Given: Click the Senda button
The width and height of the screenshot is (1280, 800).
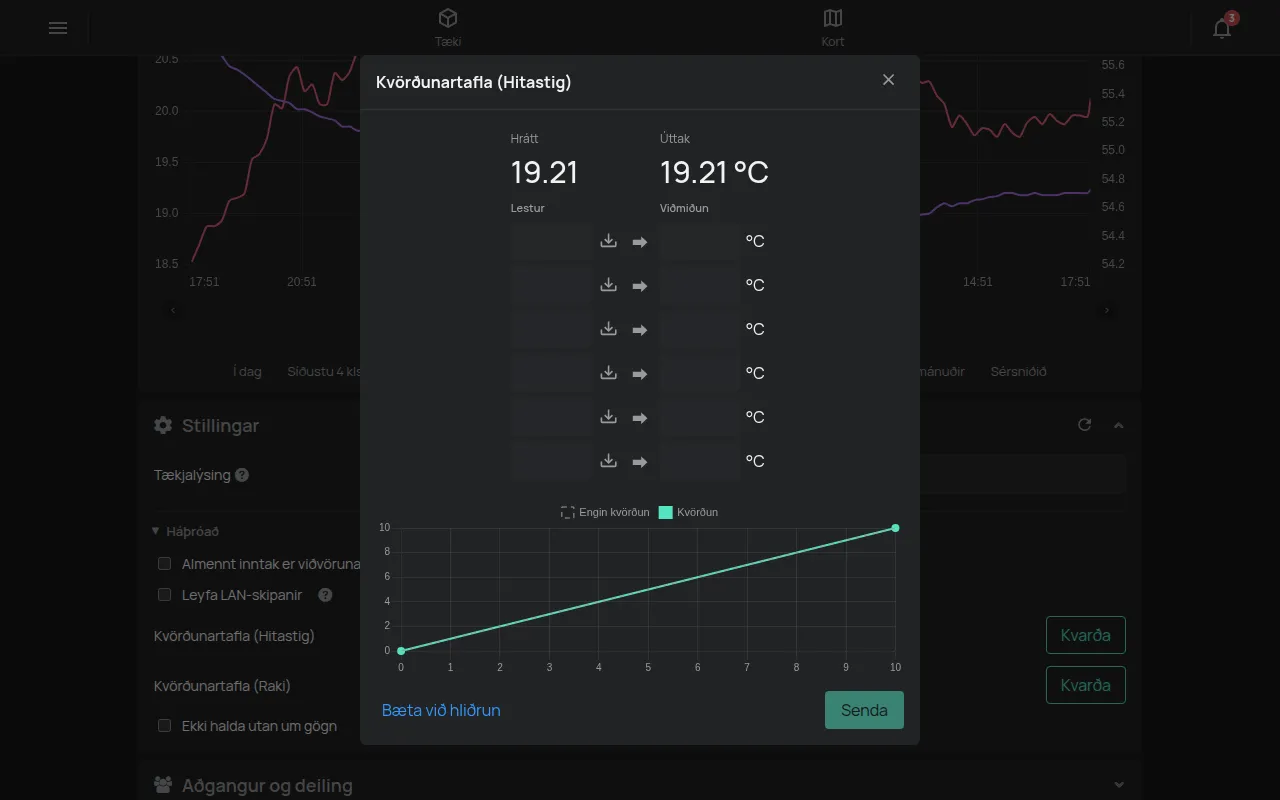Looking at the screenshot, I should [x=864, y=710].
